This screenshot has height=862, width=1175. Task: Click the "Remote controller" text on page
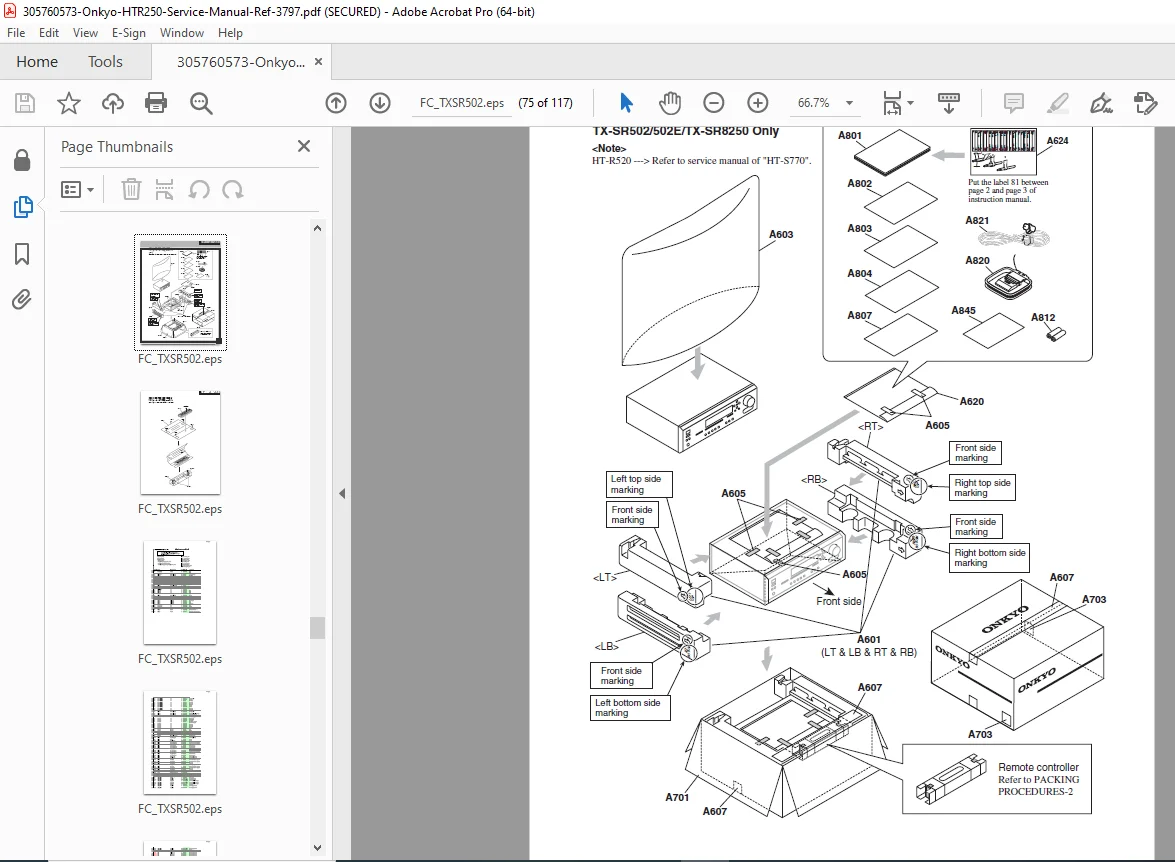pyautogui.click(x=1038, y=767)
